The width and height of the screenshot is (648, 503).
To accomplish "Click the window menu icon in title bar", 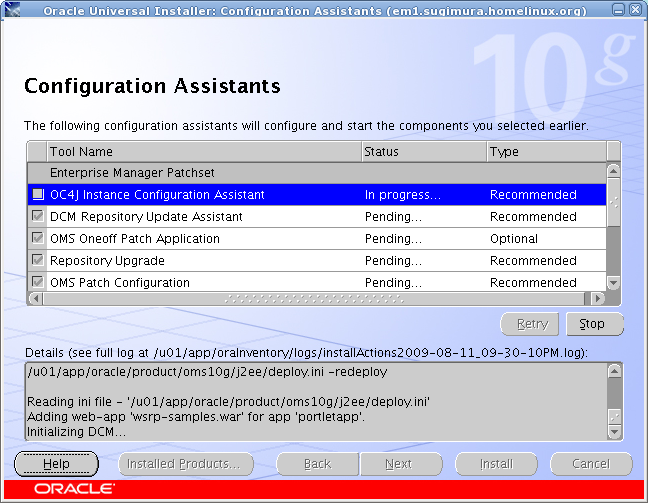I will pos(12,9).
